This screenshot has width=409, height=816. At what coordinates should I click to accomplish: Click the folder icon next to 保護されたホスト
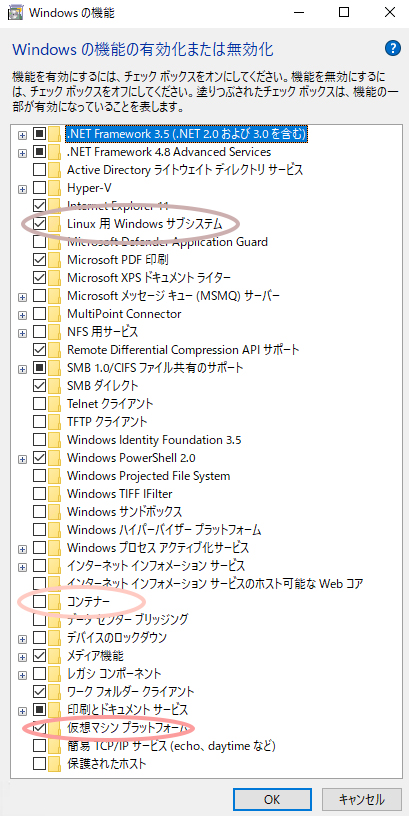click(55, 764)
